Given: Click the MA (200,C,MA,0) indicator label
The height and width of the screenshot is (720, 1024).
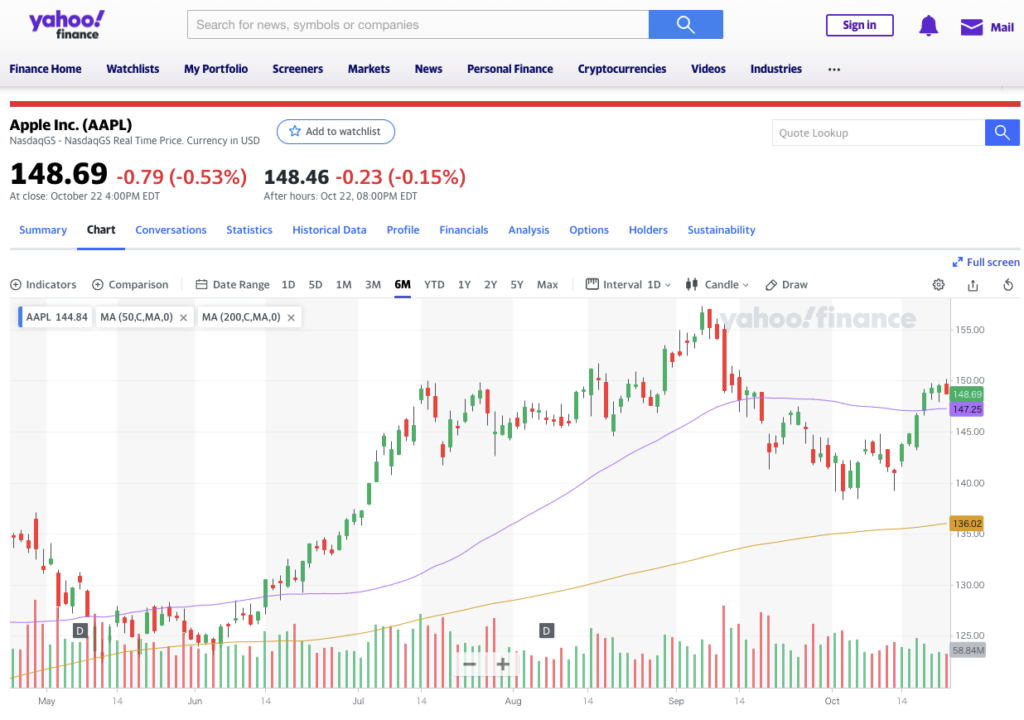Looking at the screenshot, I should click(241, 318).
